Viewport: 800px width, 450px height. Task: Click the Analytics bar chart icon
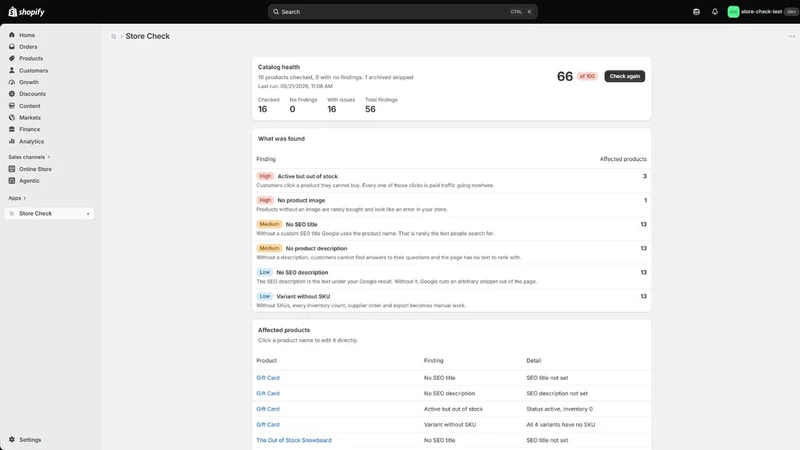tap(12, 141)
